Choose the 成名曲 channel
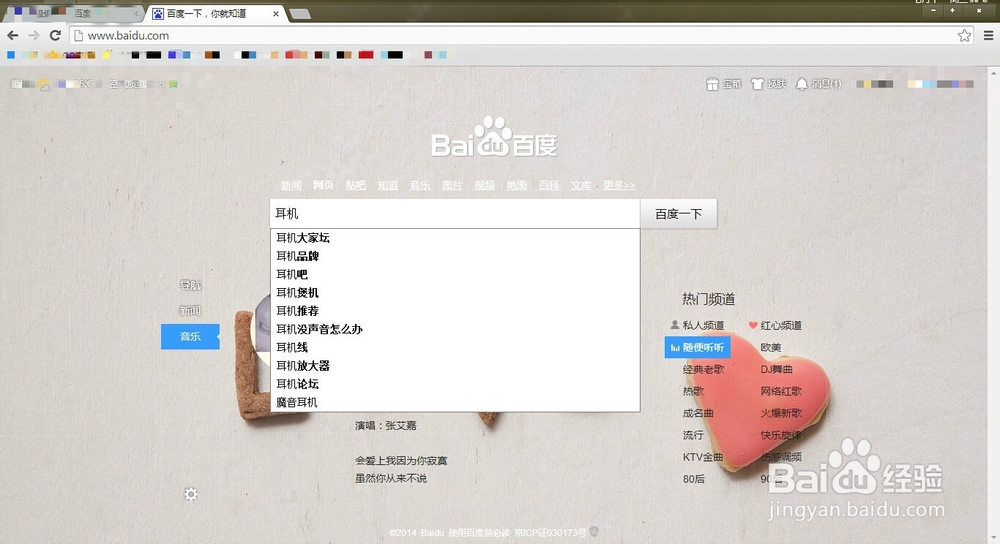This screenshot has width=1000, height=544. 698,413
